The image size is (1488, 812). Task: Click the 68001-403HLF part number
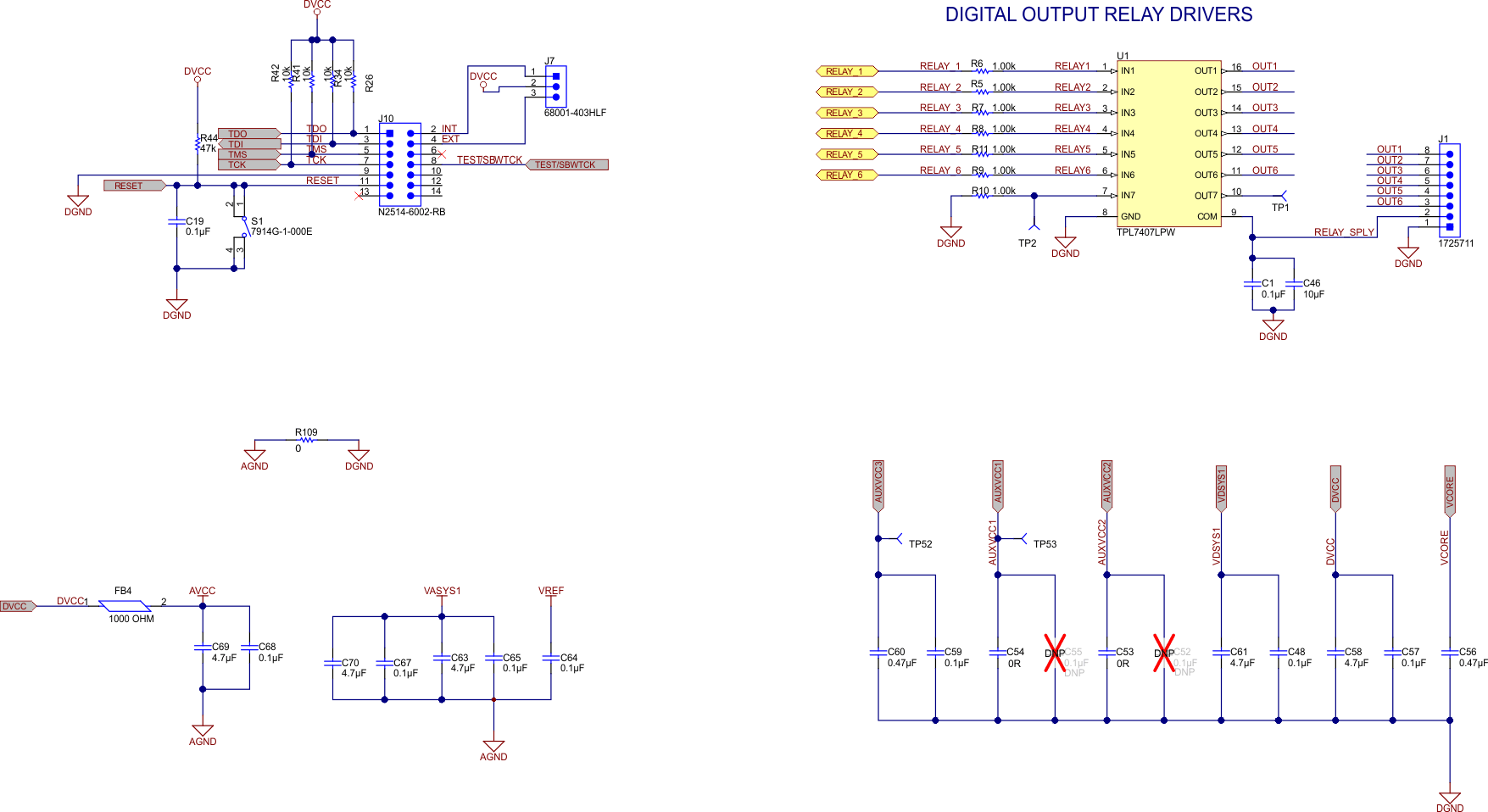pyautogui.click(x=575, y=113)
